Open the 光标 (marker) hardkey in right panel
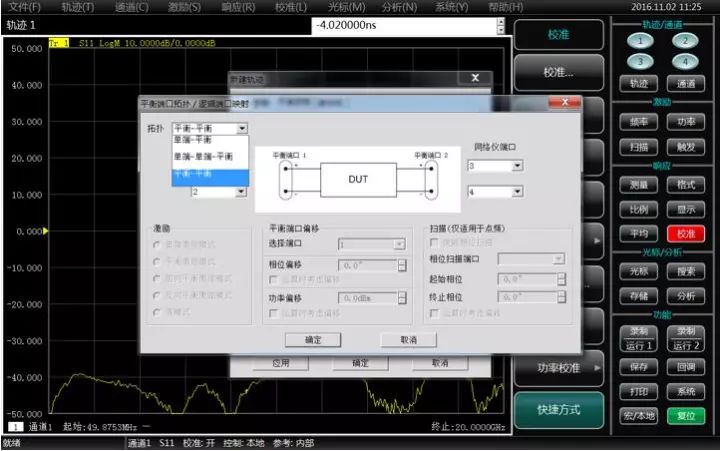This screenshot has height=451, width=720. point(639,271)
